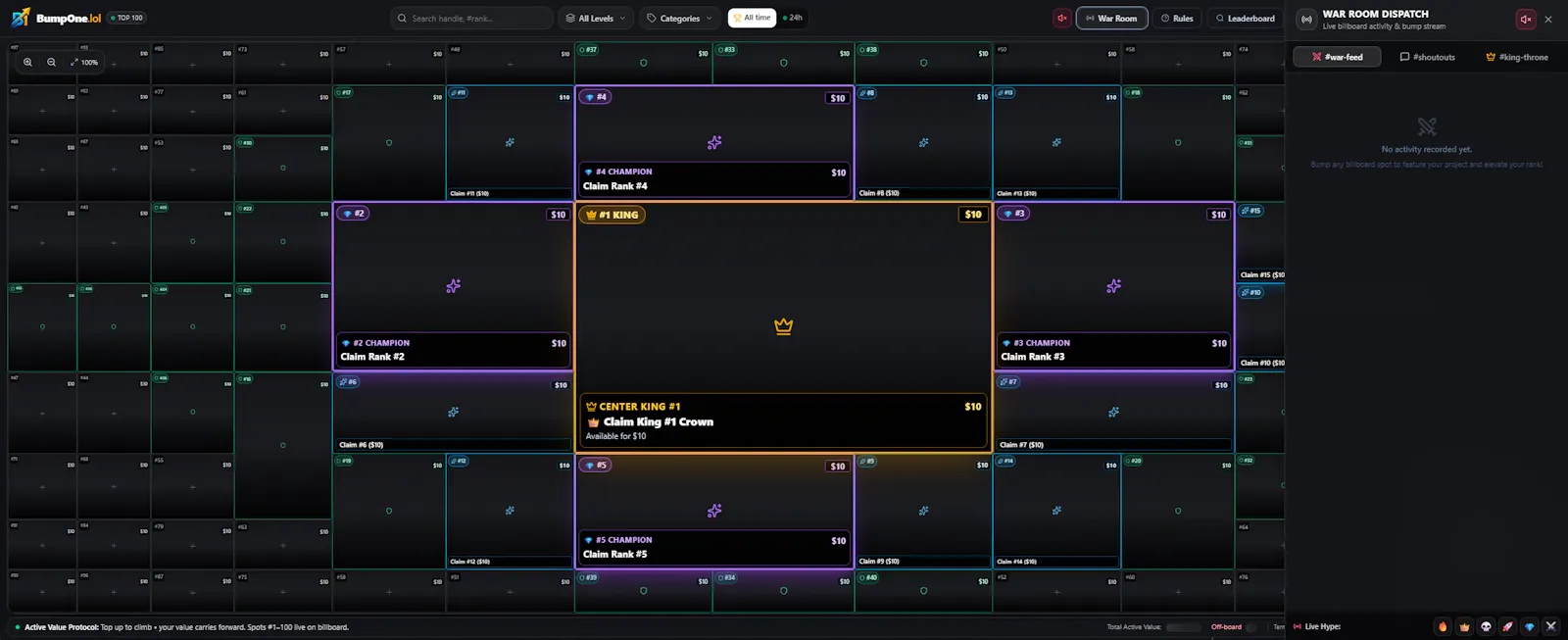Click the sparkle icon in the #7 tile
Image resolution: width=1568 pixels, height=640 pixels.
click(1113, 413)
